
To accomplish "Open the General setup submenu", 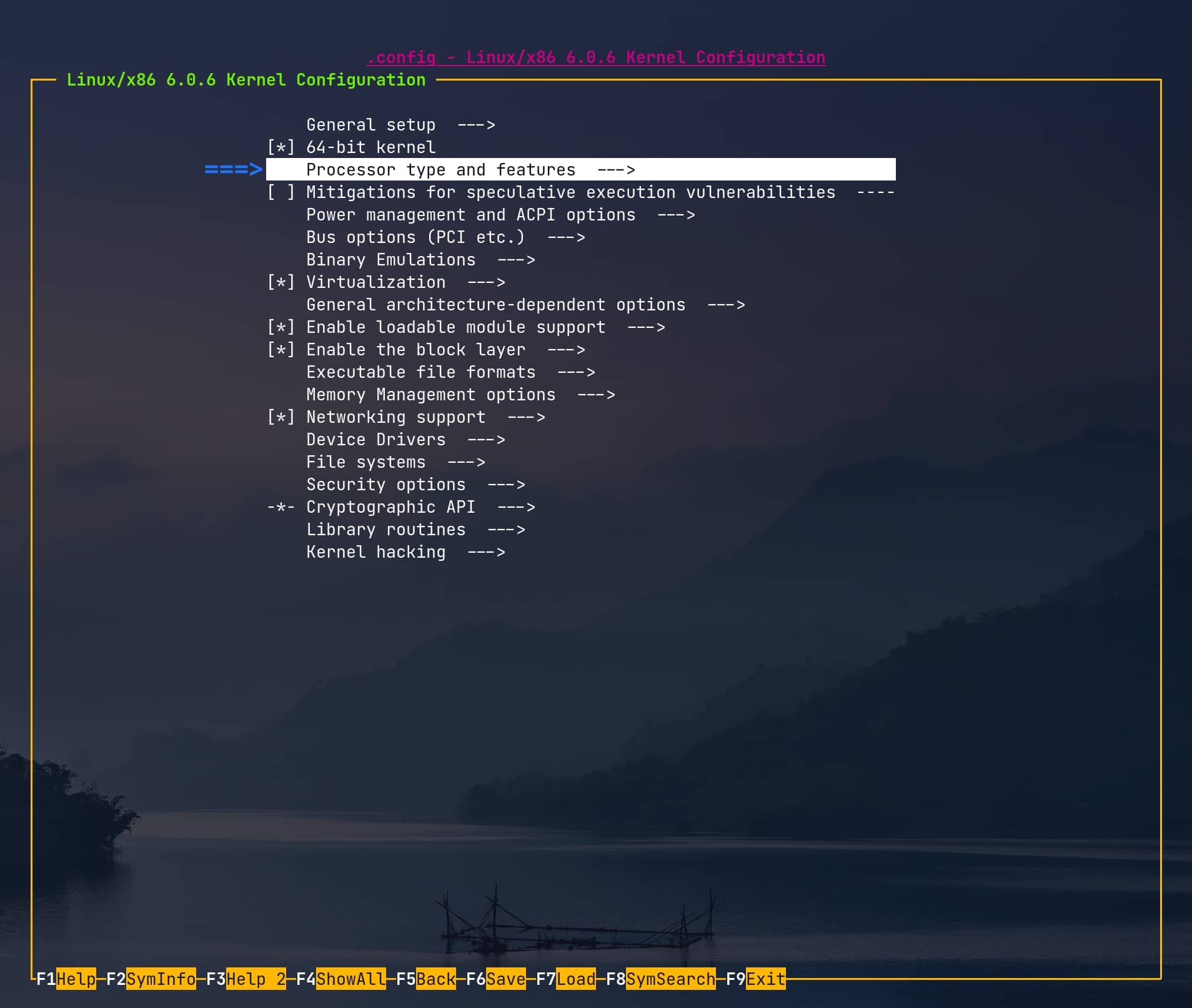I will click(x=400, y=125).
